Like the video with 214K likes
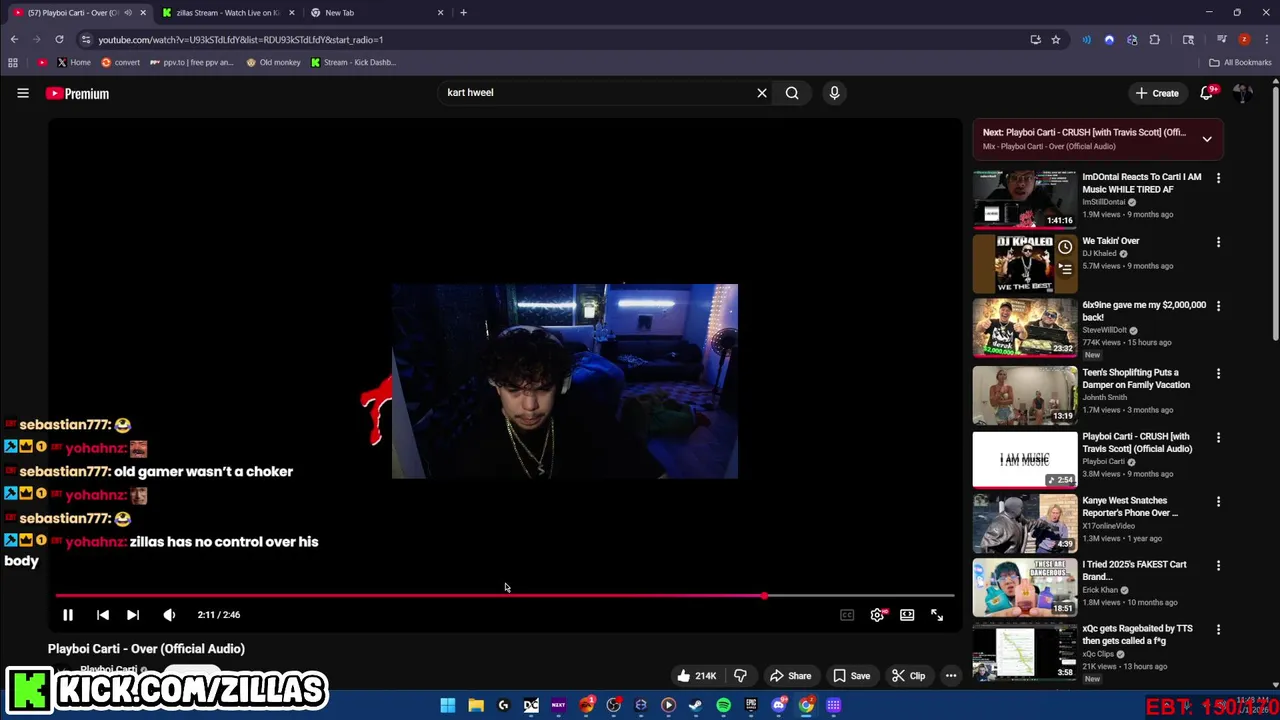 (696, 676)
